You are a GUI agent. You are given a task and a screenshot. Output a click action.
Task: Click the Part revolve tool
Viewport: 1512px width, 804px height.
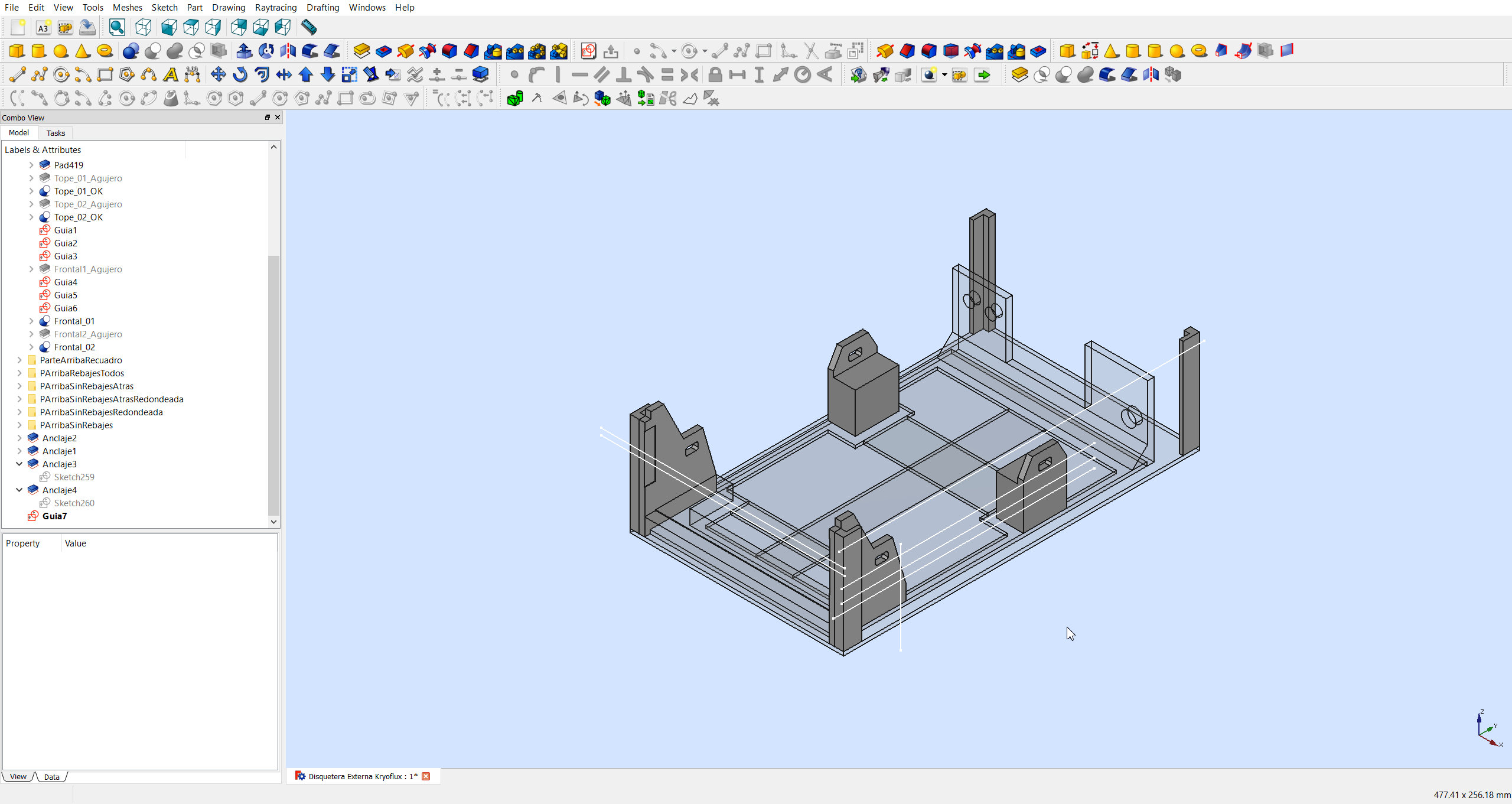pyautogui.click(x=266, y=51)
